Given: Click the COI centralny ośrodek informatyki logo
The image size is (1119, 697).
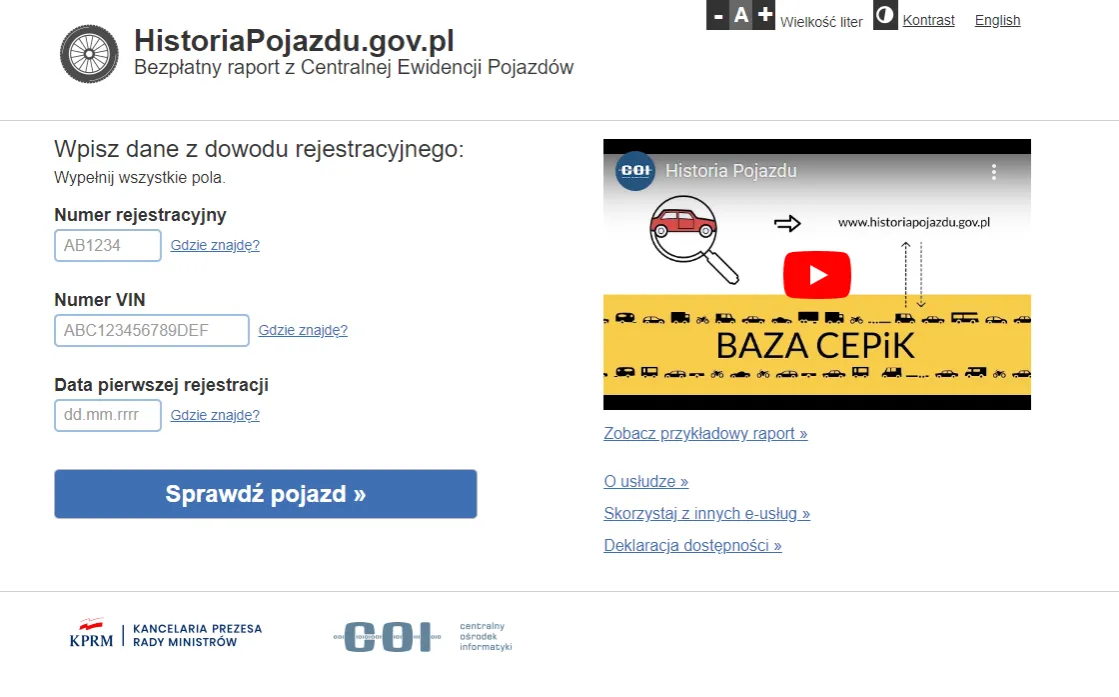Looking at the screenshot, I should pyautogui.click(x=423, y=636).
